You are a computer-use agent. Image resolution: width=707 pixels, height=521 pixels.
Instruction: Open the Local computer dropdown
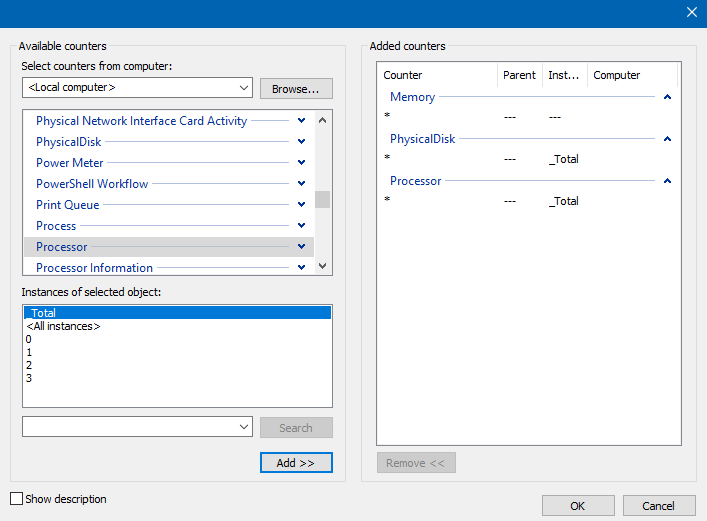[x=137, y=88]
